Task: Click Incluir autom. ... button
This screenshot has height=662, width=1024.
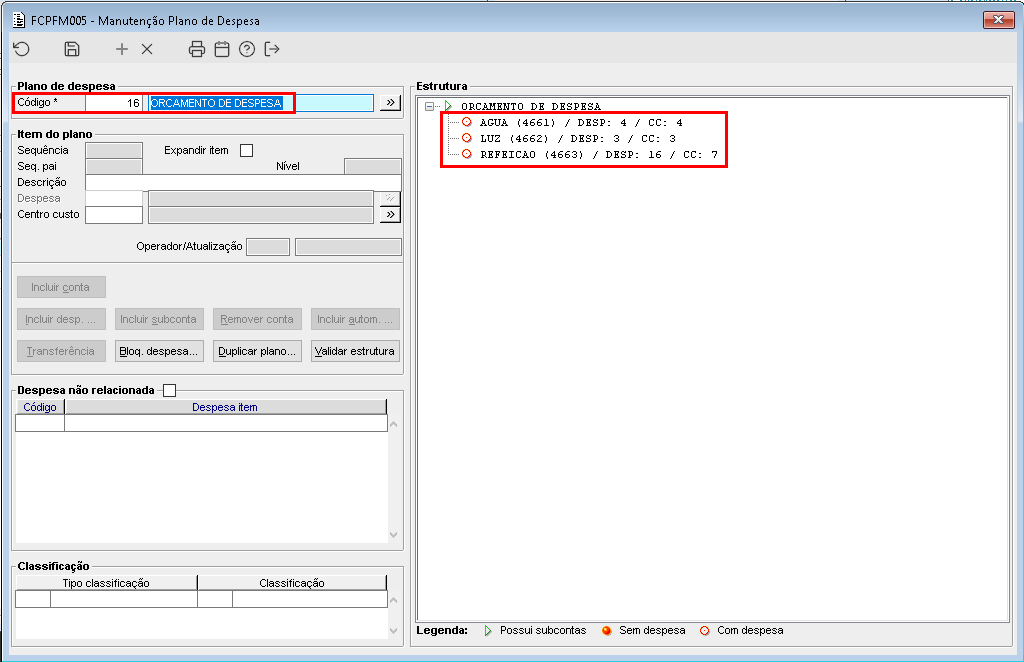Action: 355,319
